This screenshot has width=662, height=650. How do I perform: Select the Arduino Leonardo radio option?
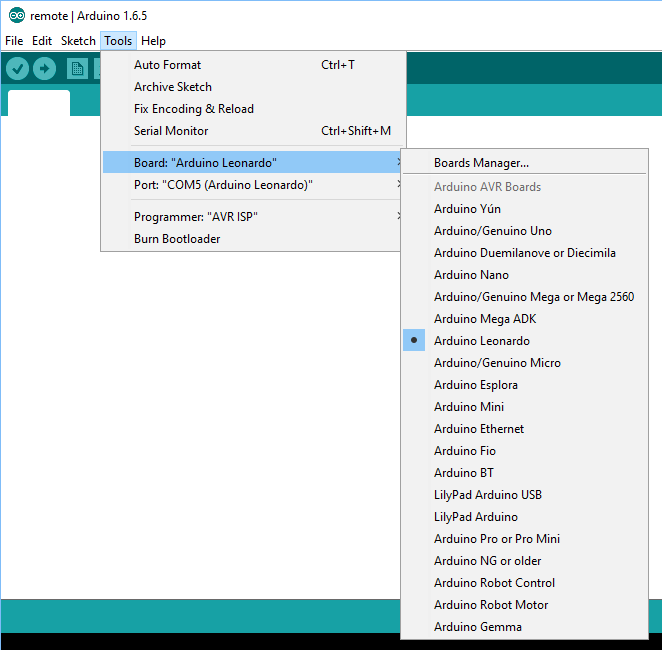(482, 341)
